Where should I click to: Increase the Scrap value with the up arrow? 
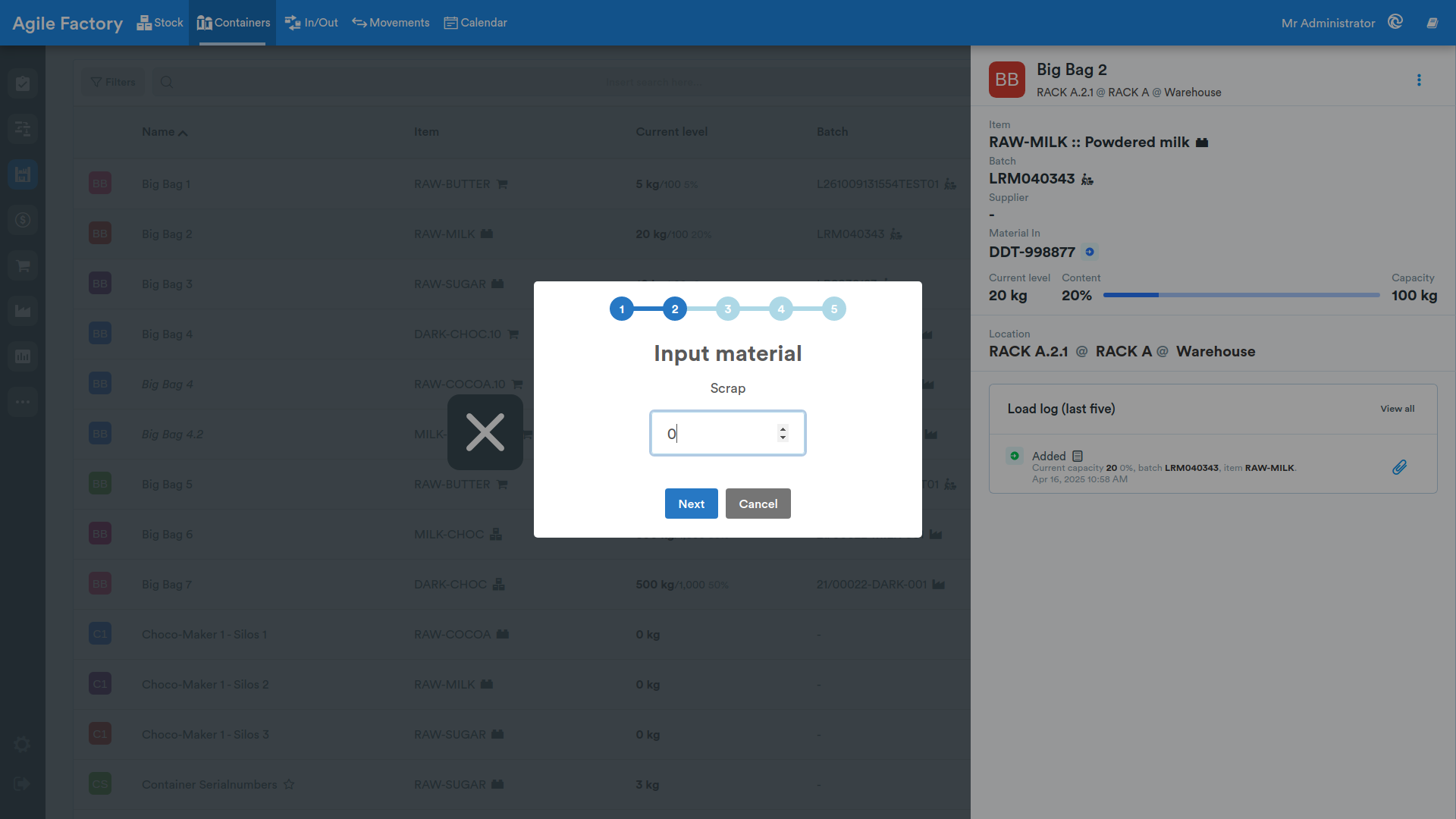pyautogui.click(x=783, y=428)
